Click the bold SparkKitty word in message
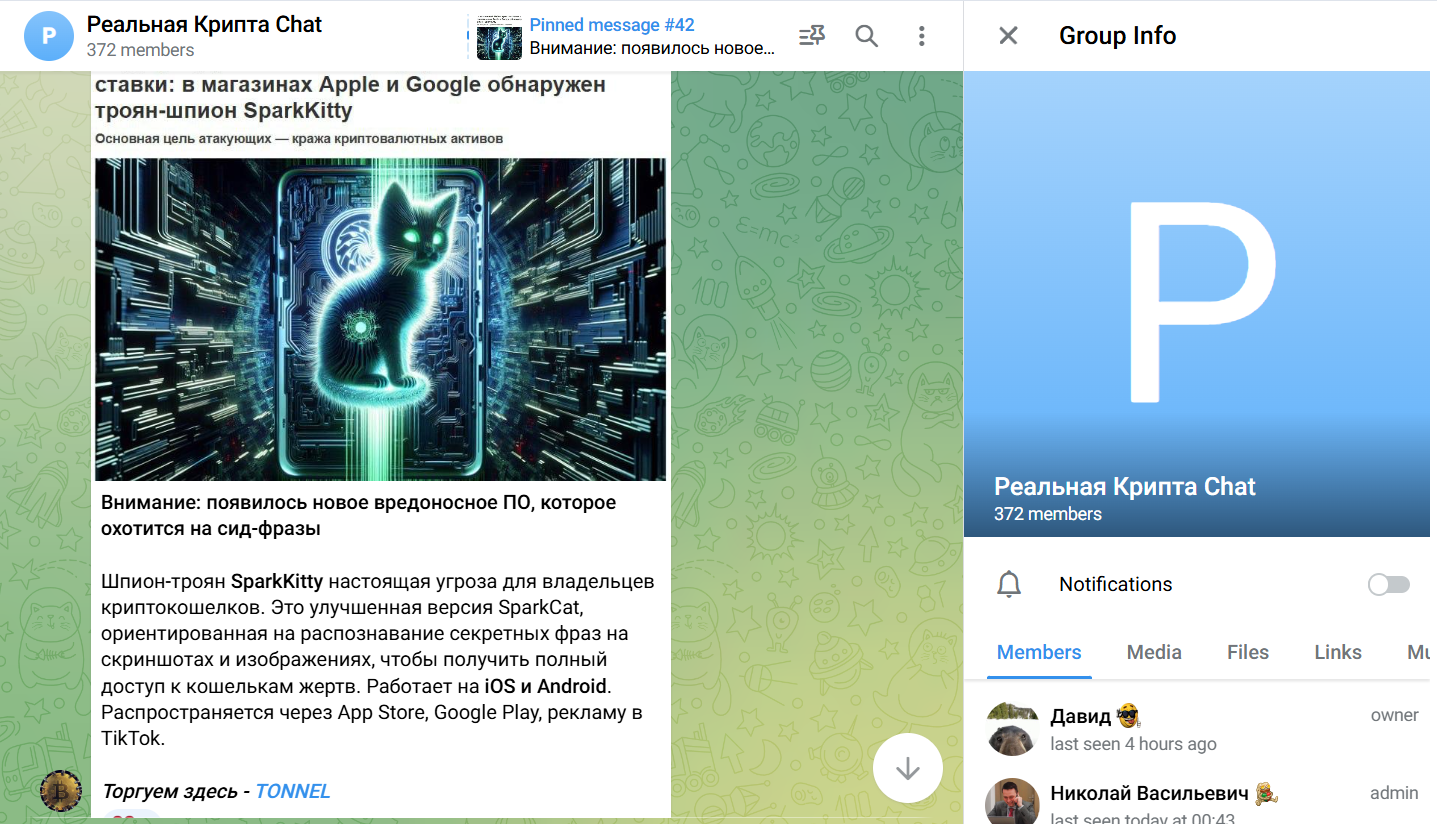1437x824 pixels. (x=277, y=581)
